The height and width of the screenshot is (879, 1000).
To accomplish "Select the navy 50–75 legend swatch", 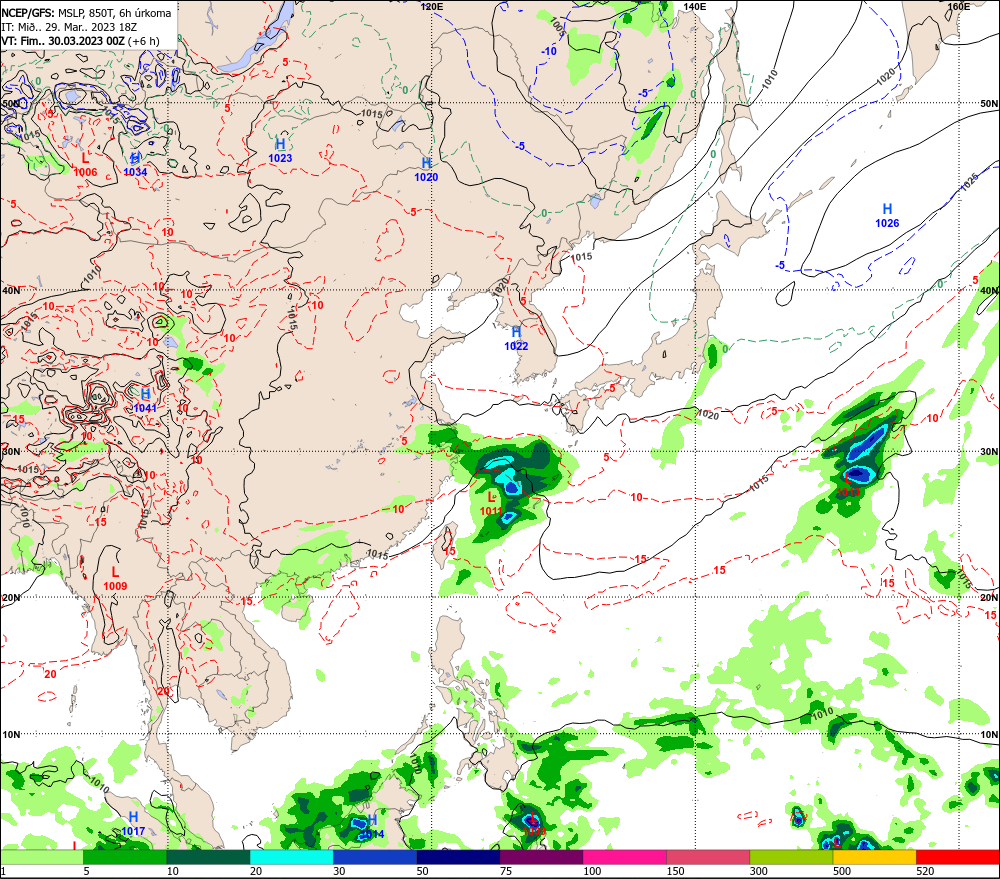I will [458, 857].
